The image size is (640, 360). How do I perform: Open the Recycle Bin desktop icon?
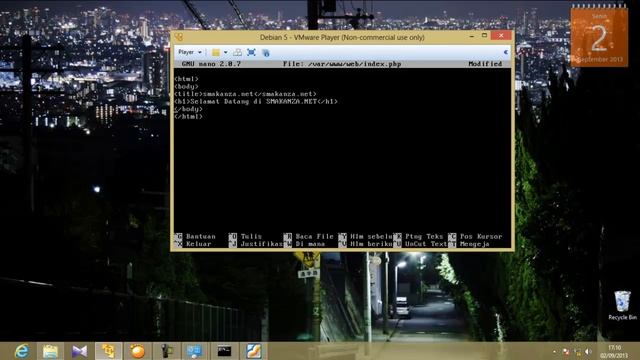(x=622, y=305)
